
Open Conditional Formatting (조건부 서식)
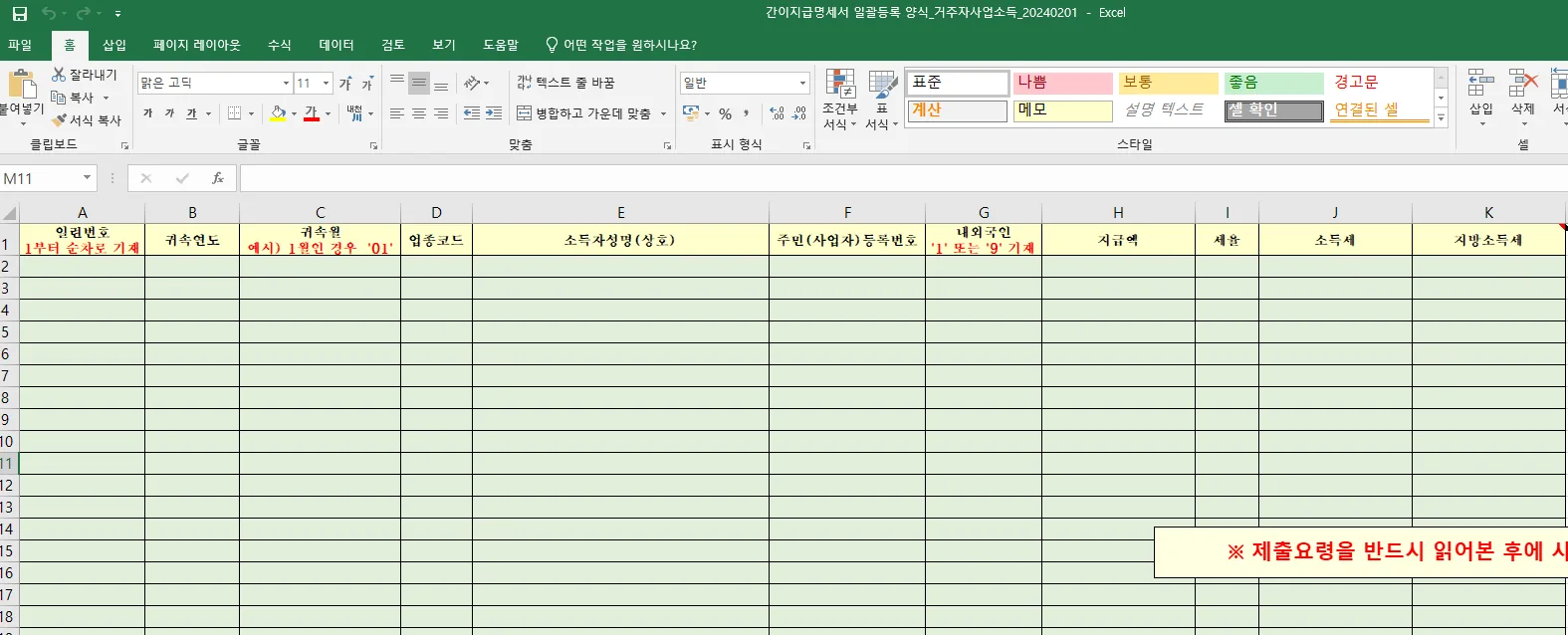[840, 100]
